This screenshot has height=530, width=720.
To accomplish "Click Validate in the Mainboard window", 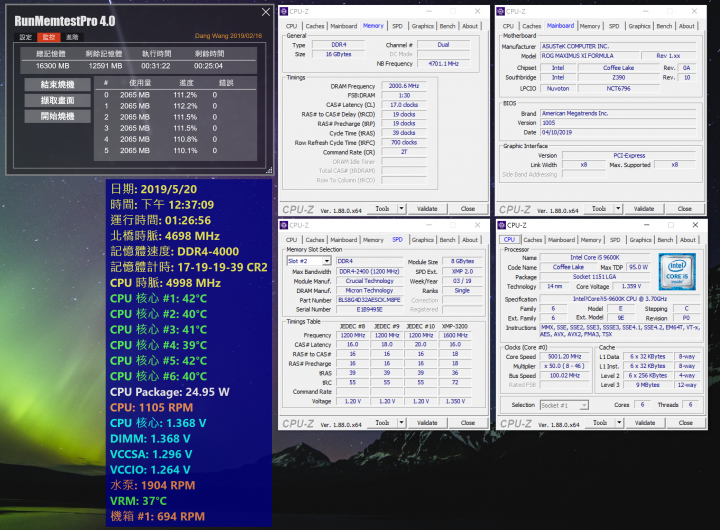I will tap(644, 209).
